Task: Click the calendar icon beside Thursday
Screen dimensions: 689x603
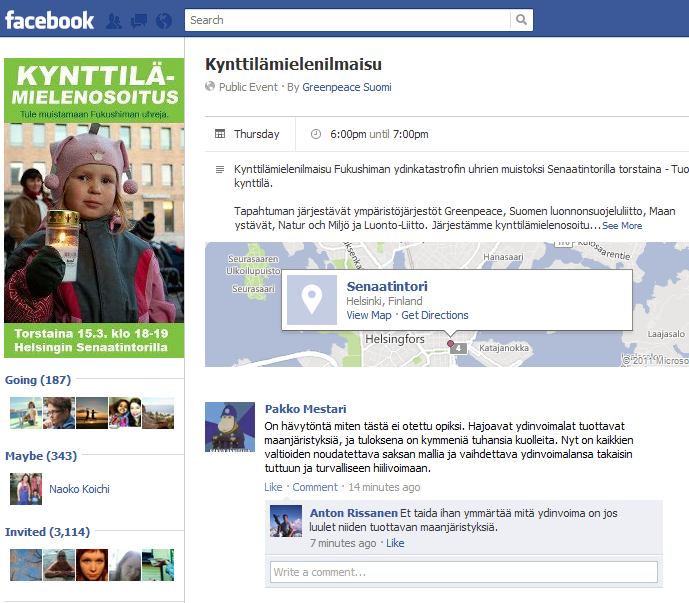Action: click(x=220, y=134)
